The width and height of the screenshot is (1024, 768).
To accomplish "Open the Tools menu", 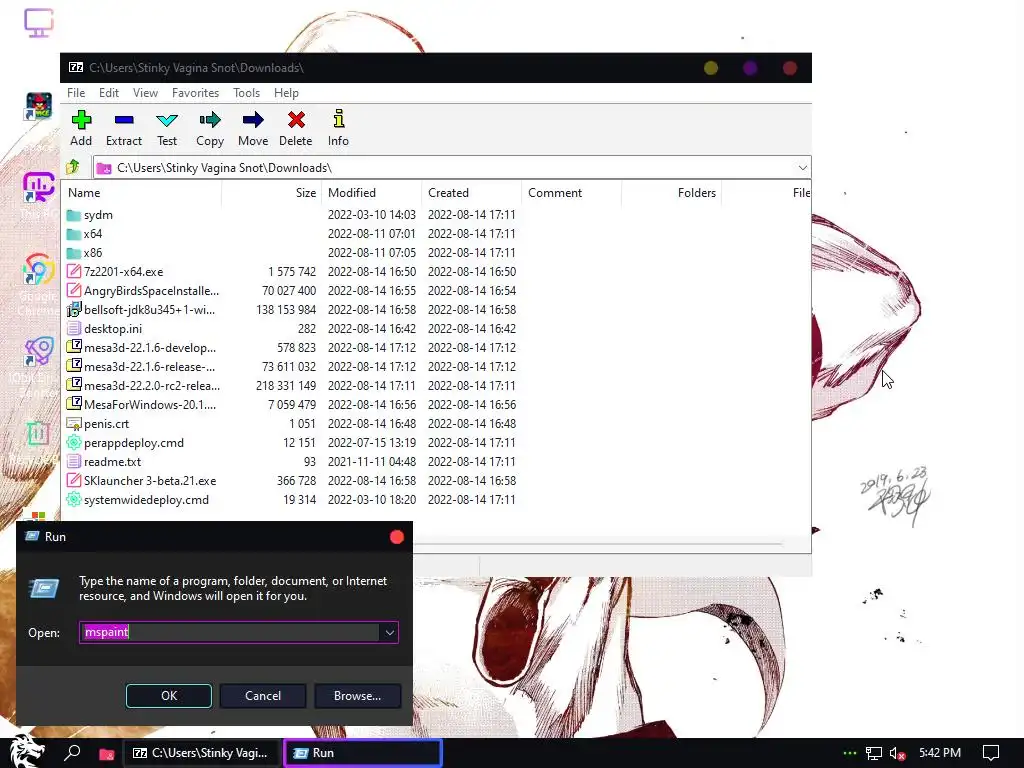I will 246,93.
